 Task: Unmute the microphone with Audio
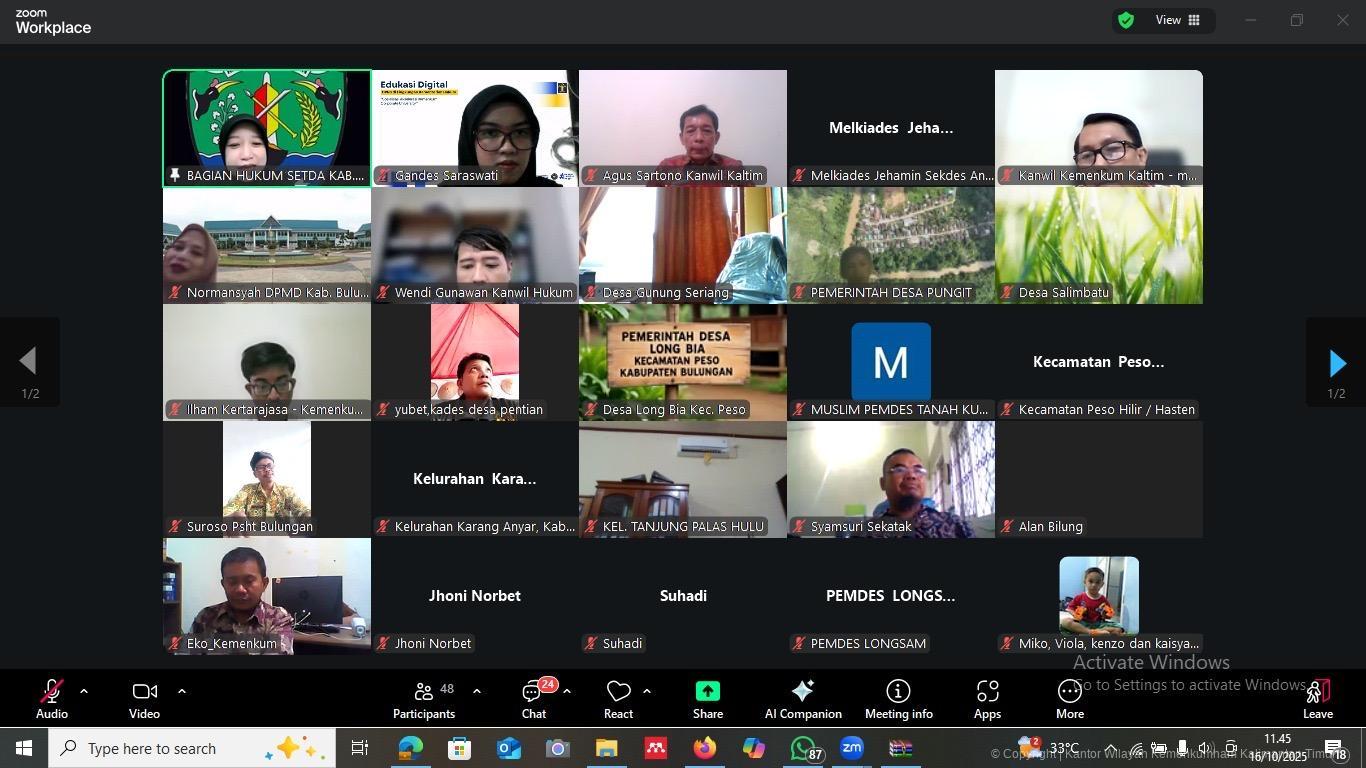52,699
